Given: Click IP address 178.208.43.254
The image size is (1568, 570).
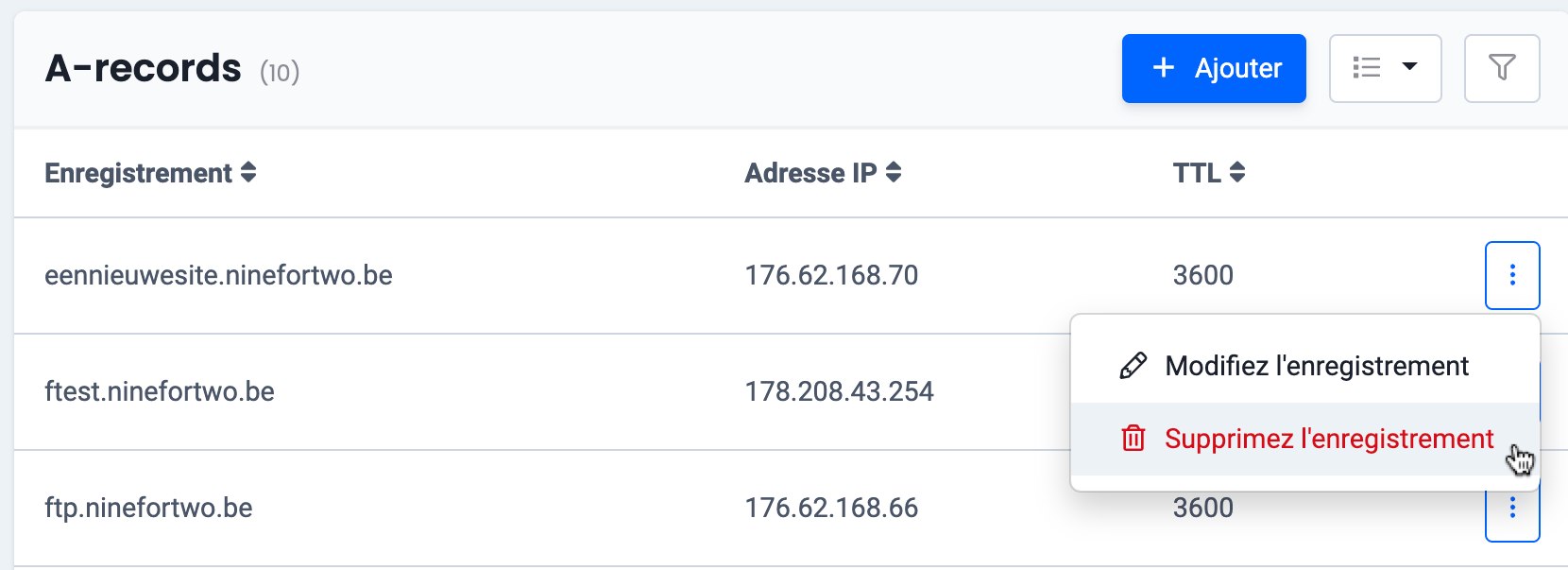Looking at the screenshot, I should 839,391.
